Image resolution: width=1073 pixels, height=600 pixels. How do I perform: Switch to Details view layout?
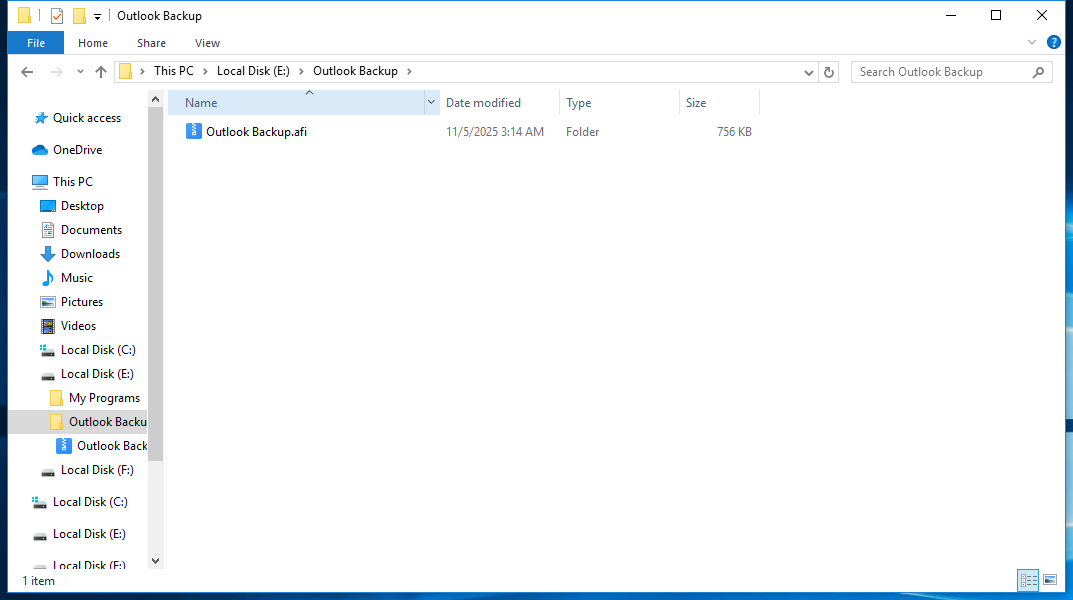click(1027, 580)
